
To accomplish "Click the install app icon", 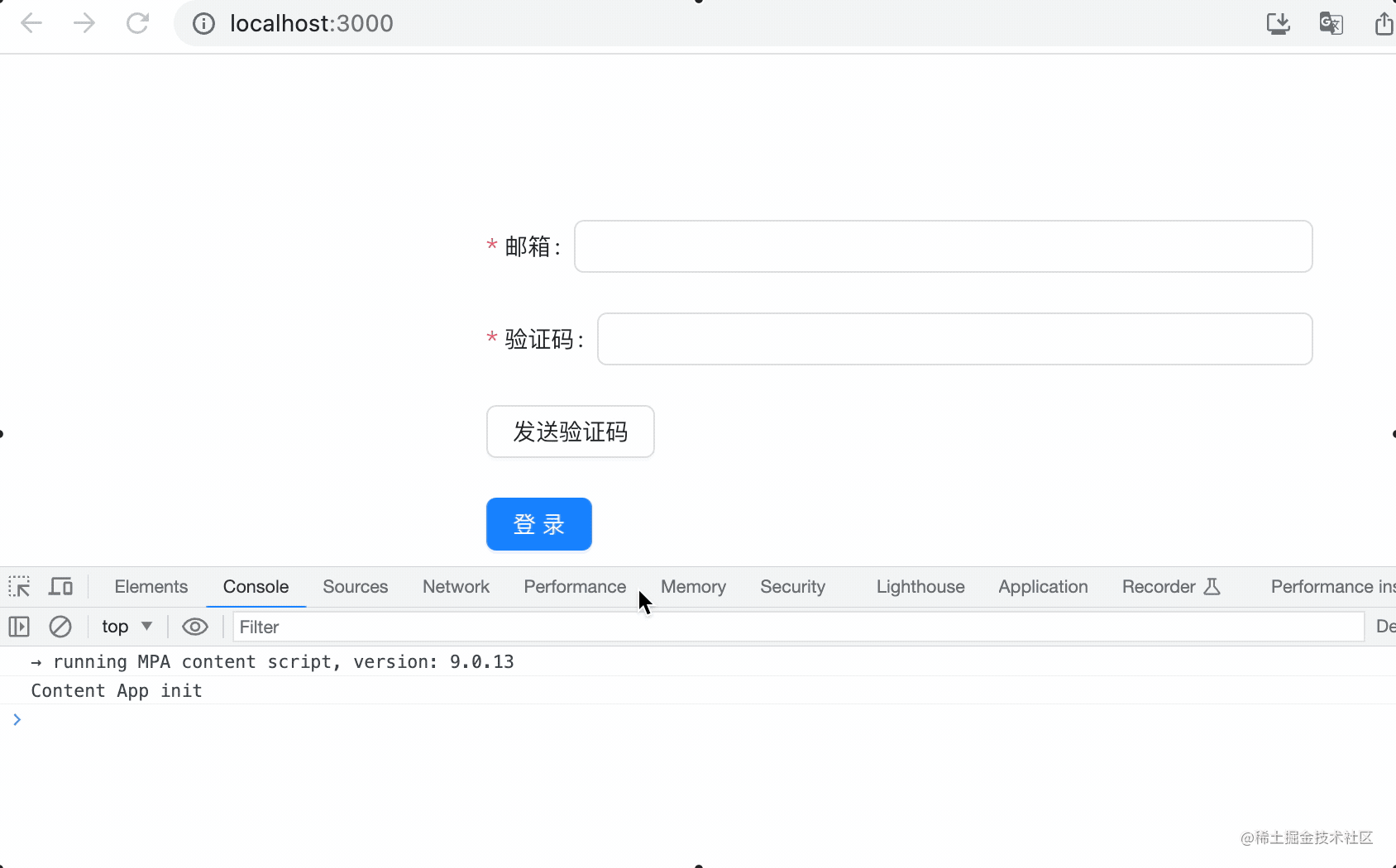I will click(x=1278, y=23).
